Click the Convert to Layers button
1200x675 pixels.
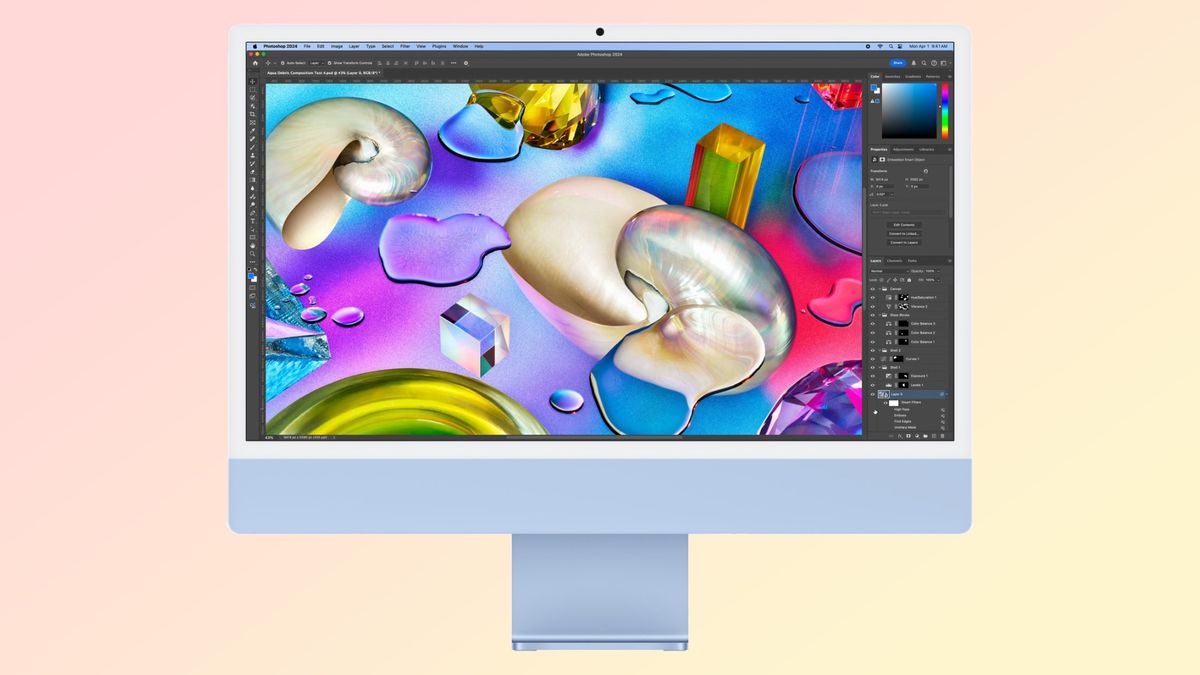[x=907, y=242]
